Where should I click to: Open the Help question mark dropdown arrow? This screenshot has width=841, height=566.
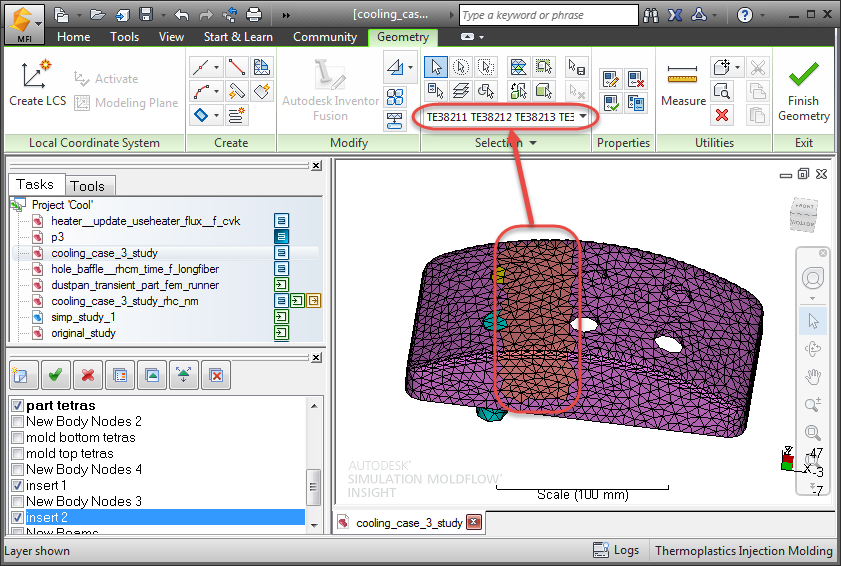762,15
